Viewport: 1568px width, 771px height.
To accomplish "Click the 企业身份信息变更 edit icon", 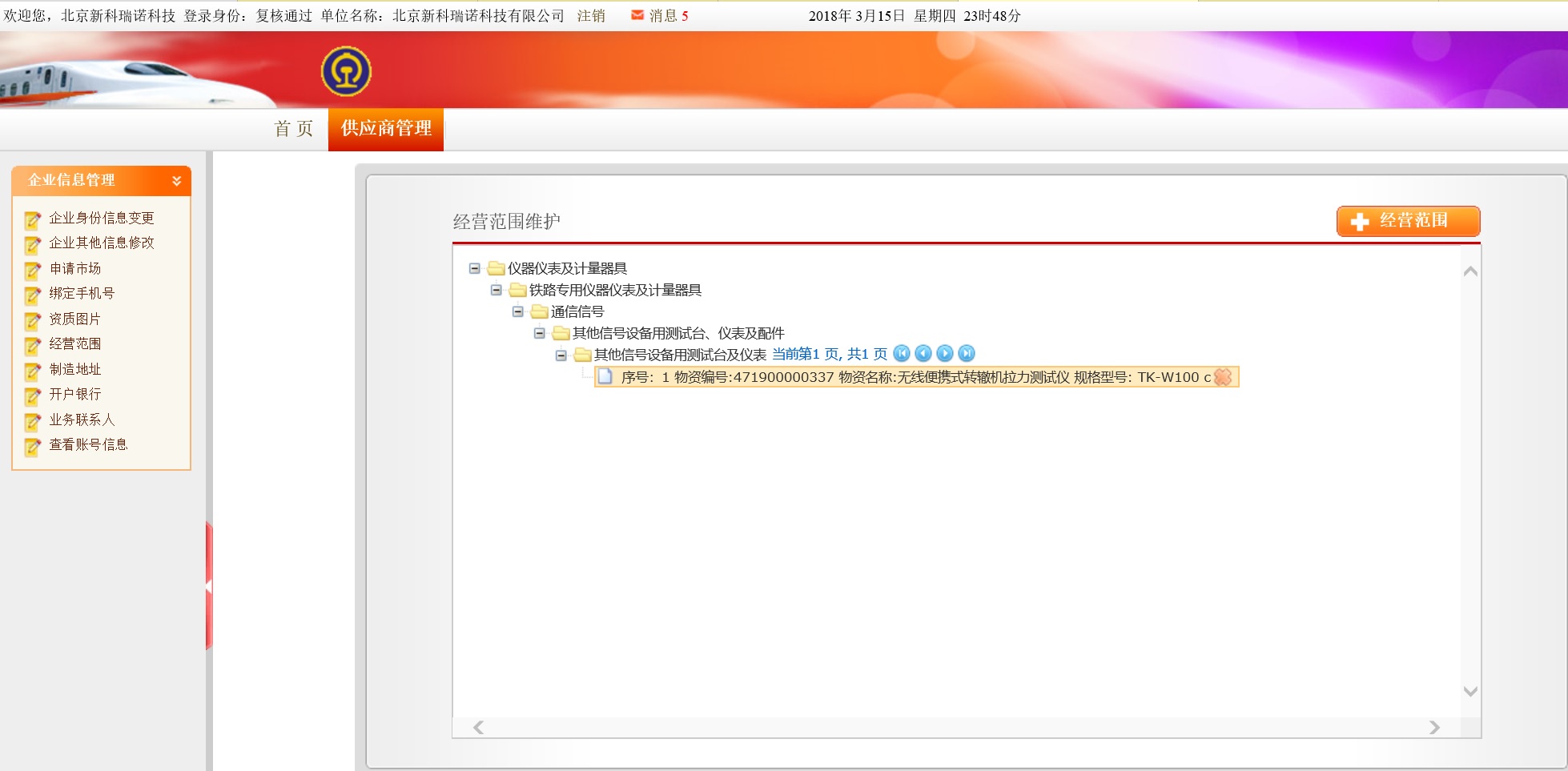I will click(32, 219).
